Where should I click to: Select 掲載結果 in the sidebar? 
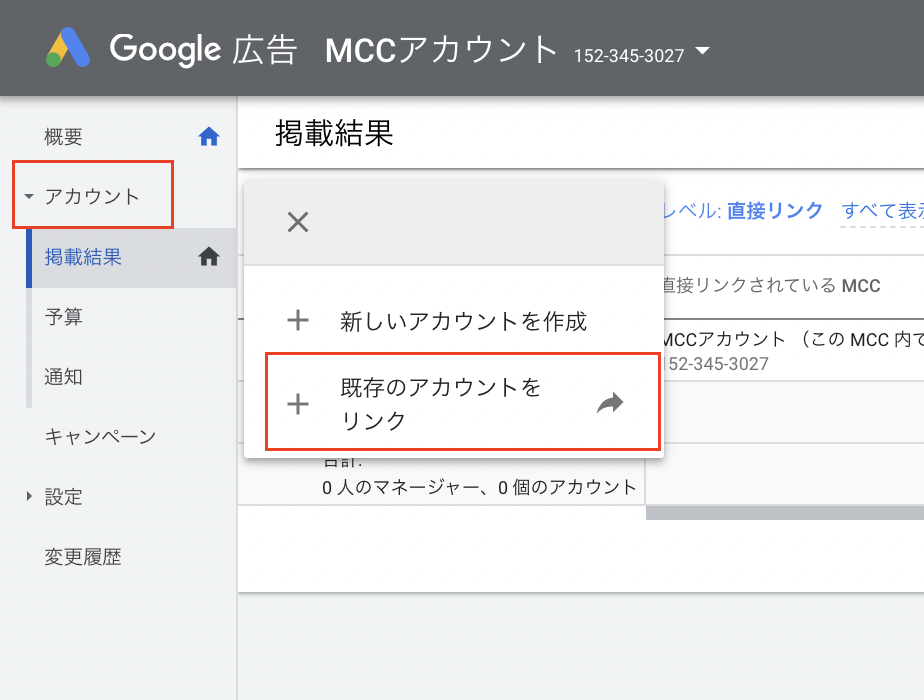point(83,257)
